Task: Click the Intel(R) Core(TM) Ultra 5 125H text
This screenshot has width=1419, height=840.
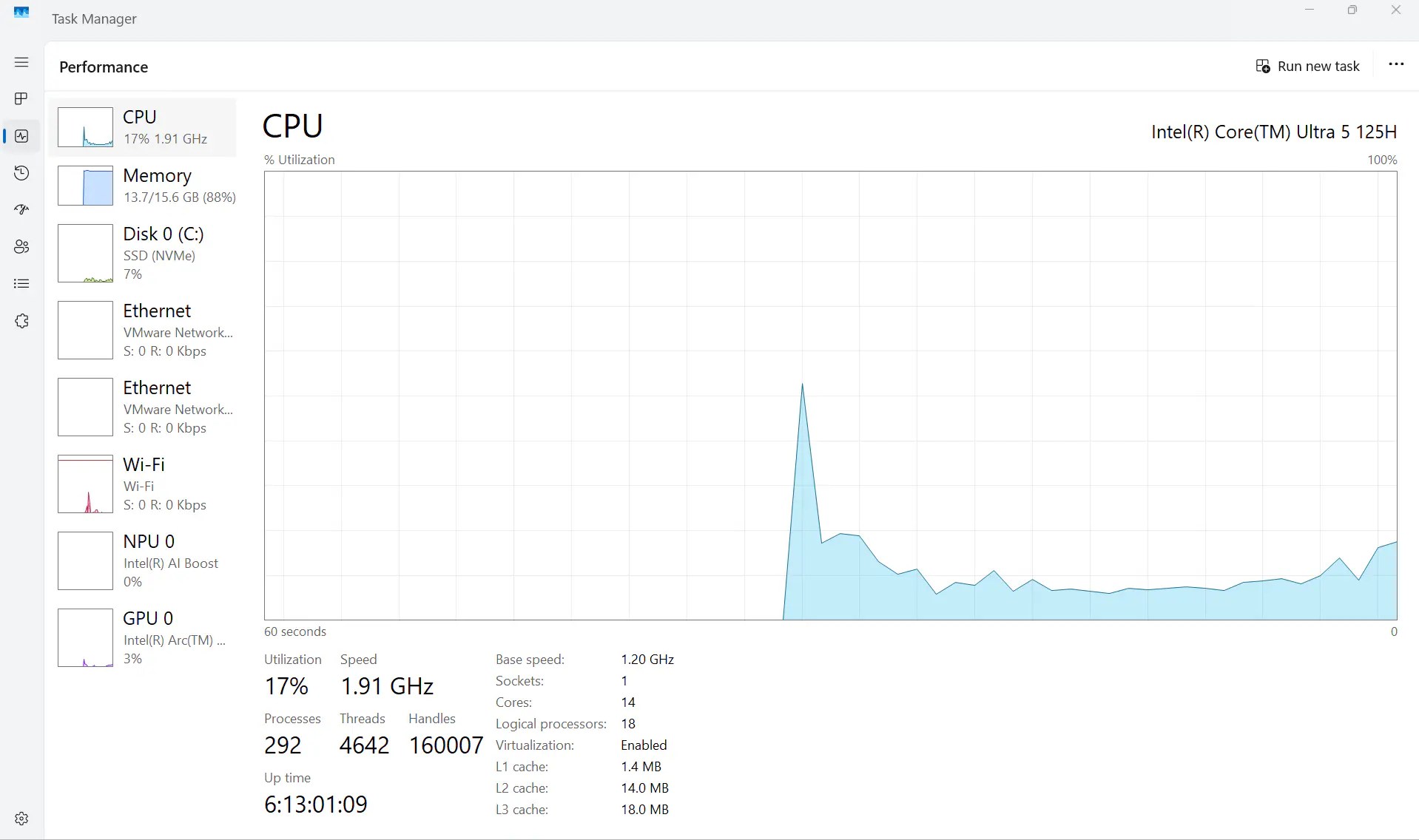Action: (1274, 132)
